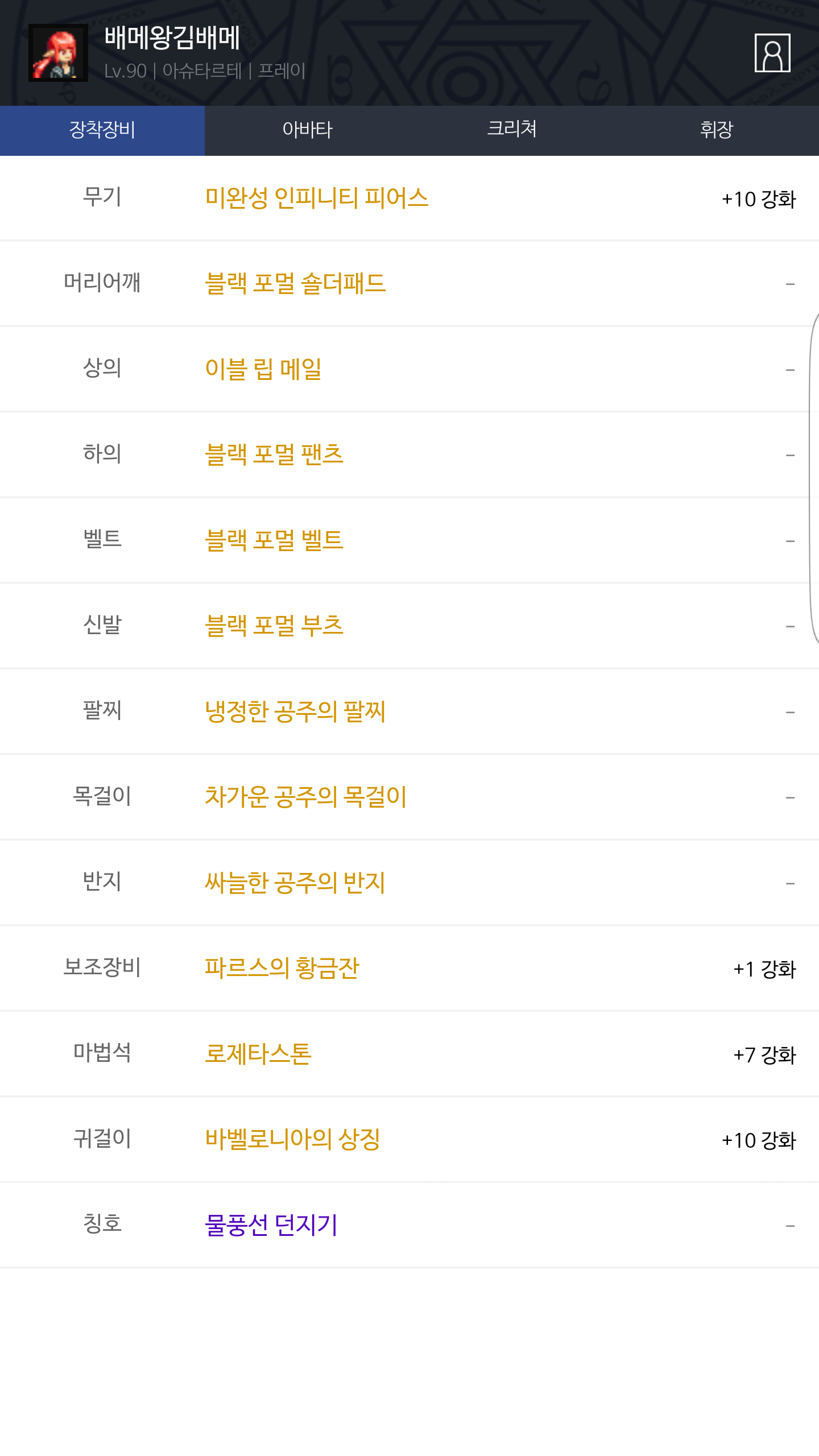This screenshot has width=819, height=1456.
Task: Click 블랙 포멀 숄더패드 item link
Action: (x=295, y=283)
